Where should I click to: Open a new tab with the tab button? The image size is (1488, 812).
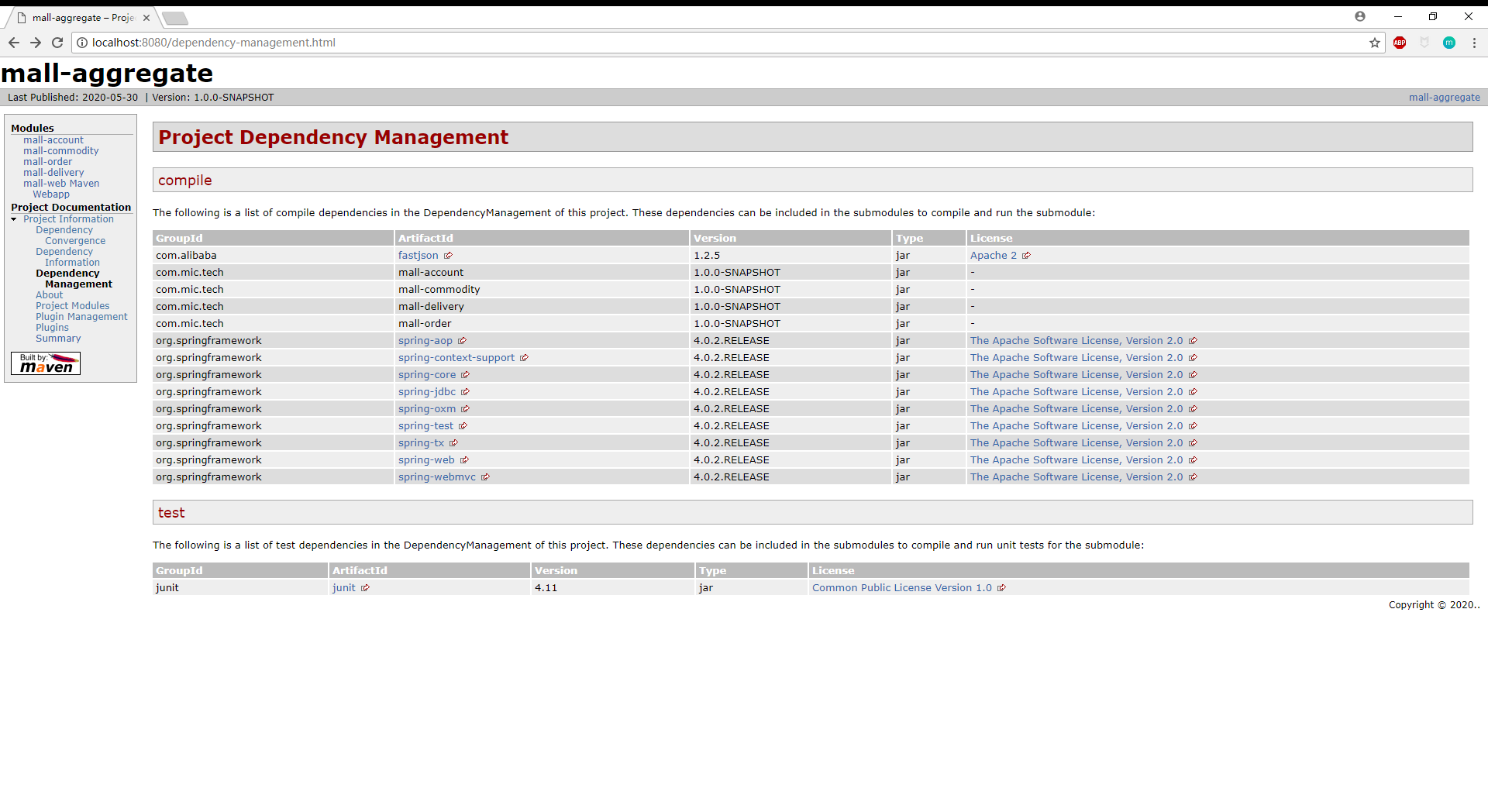tap(175, 18)
